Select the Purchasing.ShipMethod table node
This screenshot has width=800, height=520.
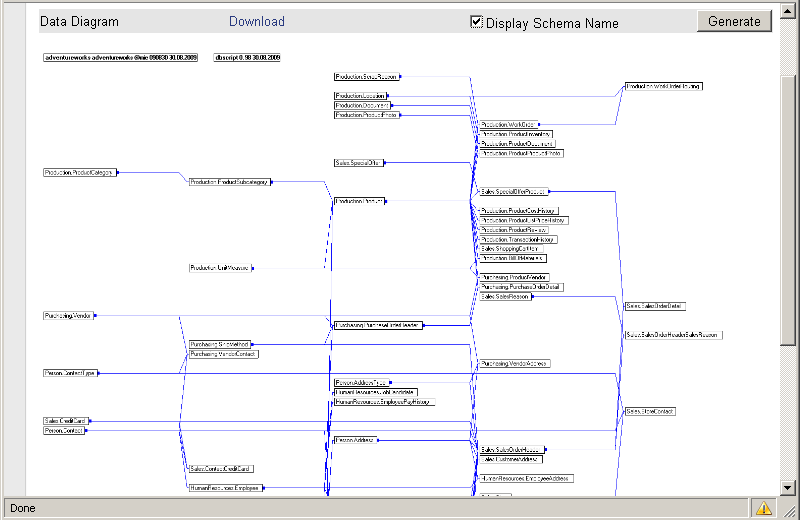pyautogui.click(x=220, y=344)
